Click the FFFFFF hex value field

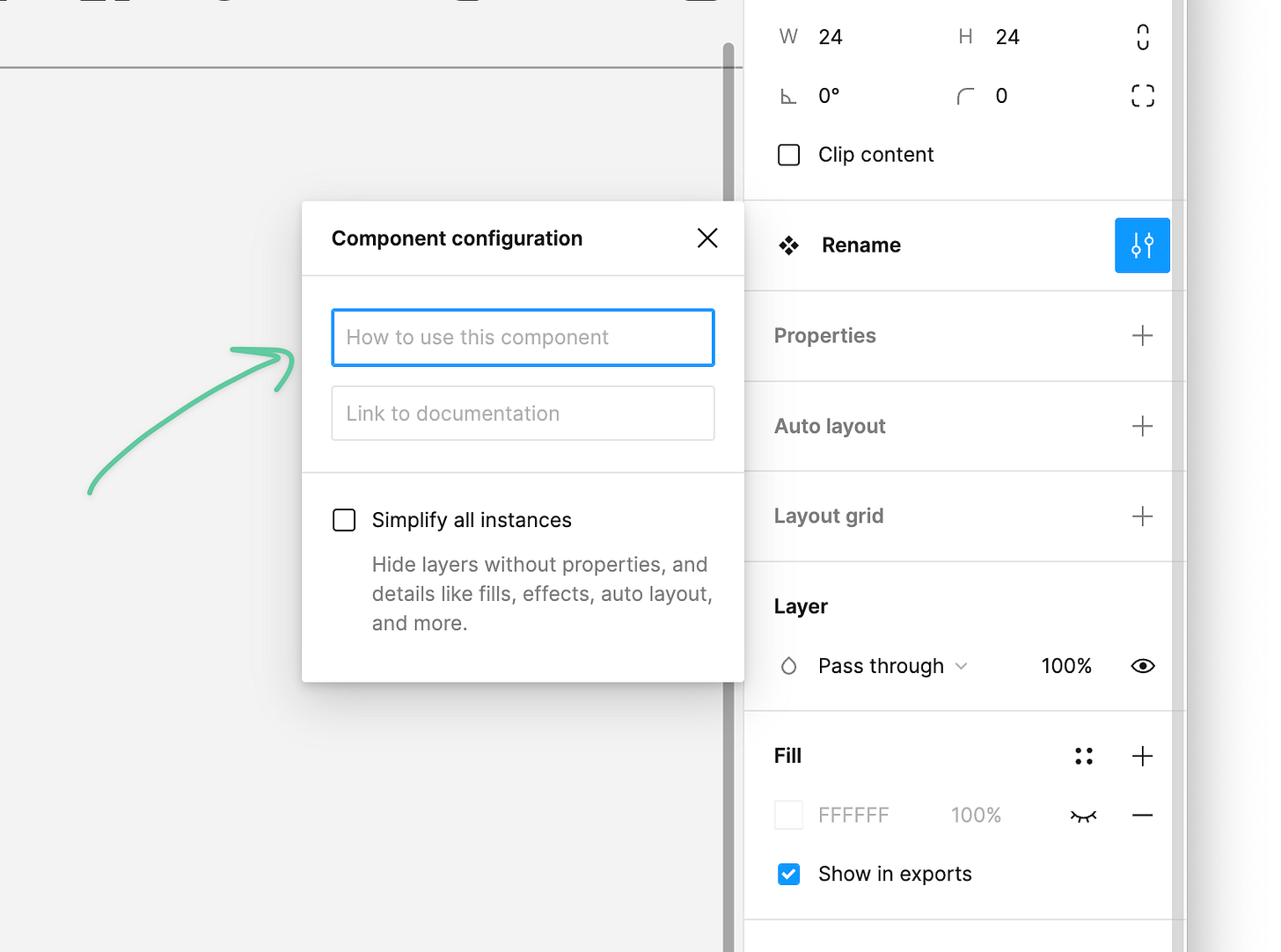853,816
